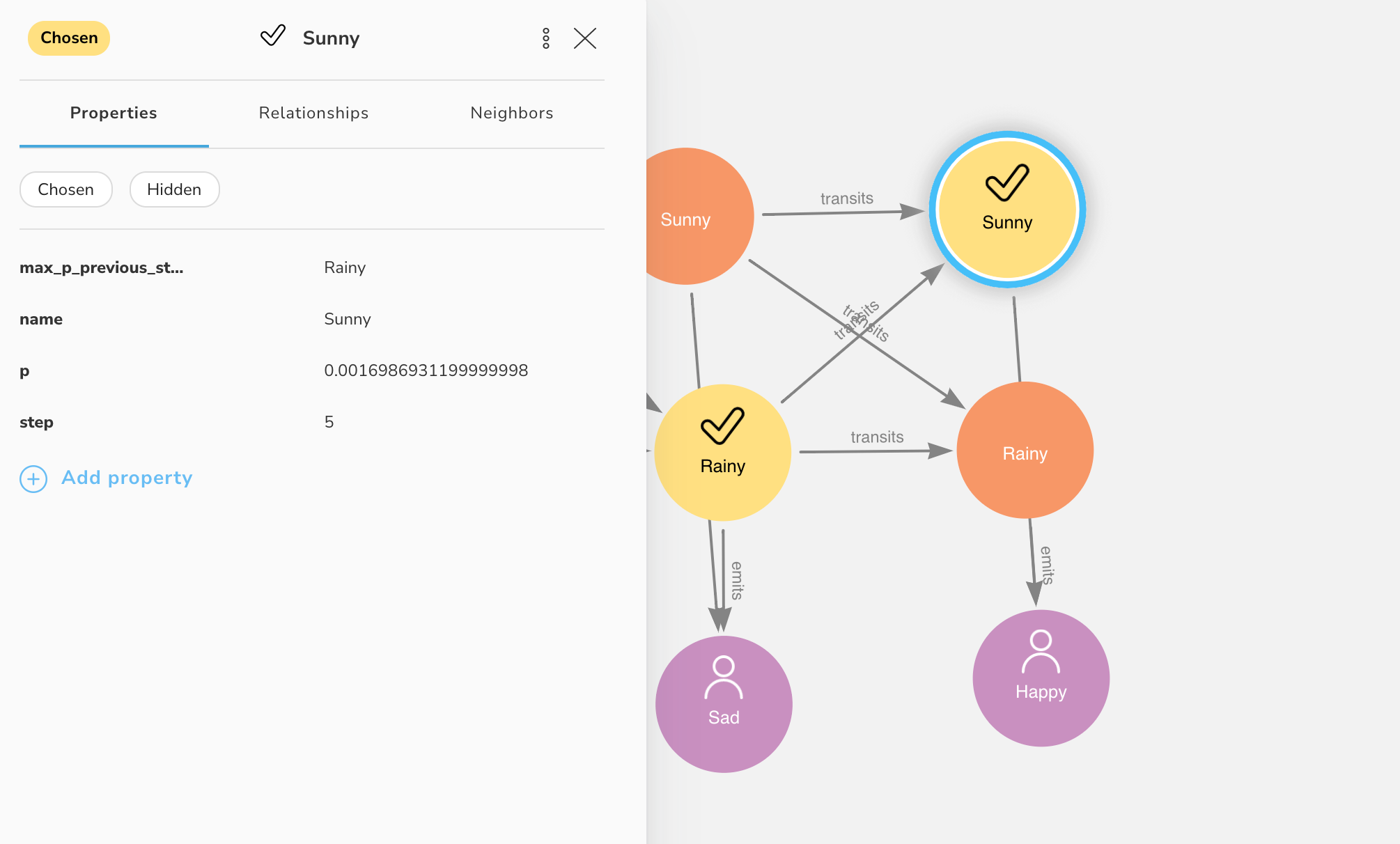Click the yellow Chosen label badge
1400x844 pixels.
(x=69, y=38)
